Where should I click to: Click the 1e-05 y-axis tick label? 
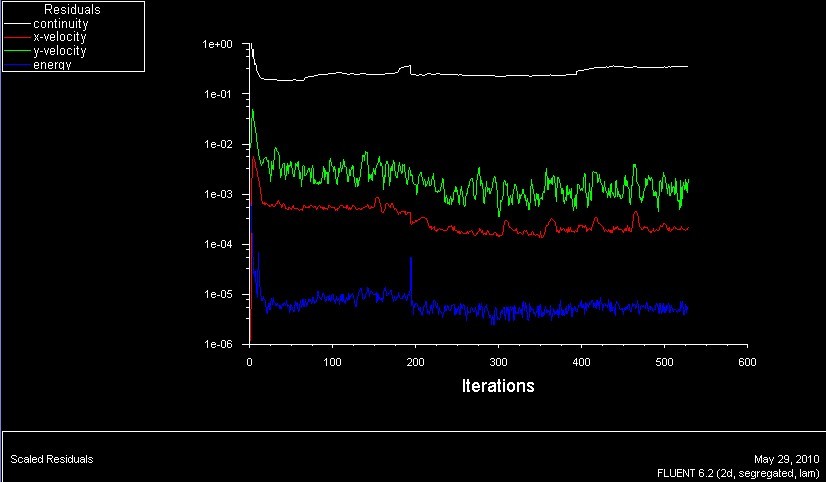tap(217, 295)
